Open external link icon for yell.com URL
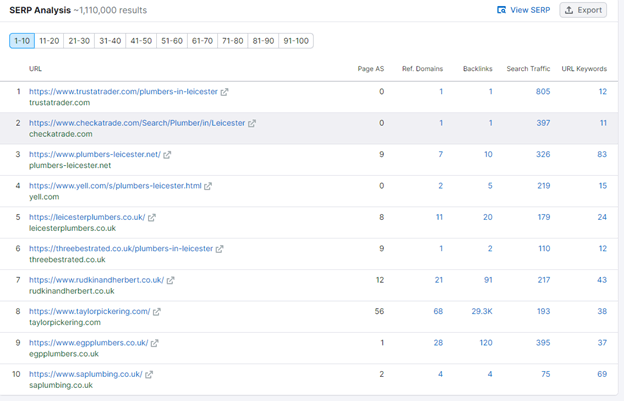The width and height of the screenshot is (624, 401). click(208, 186)
